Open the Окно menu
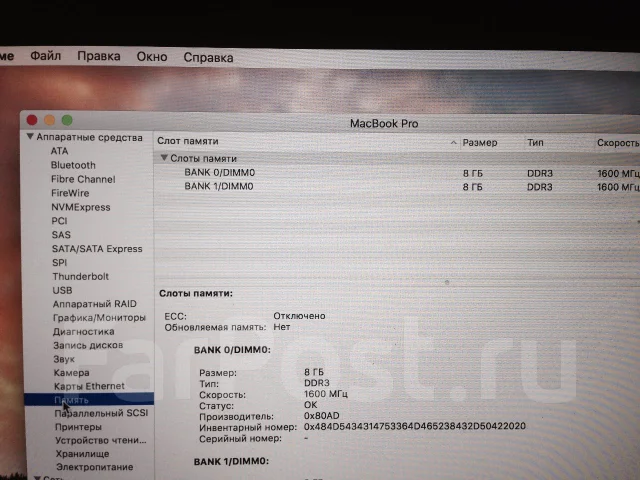 pos(152,56)
